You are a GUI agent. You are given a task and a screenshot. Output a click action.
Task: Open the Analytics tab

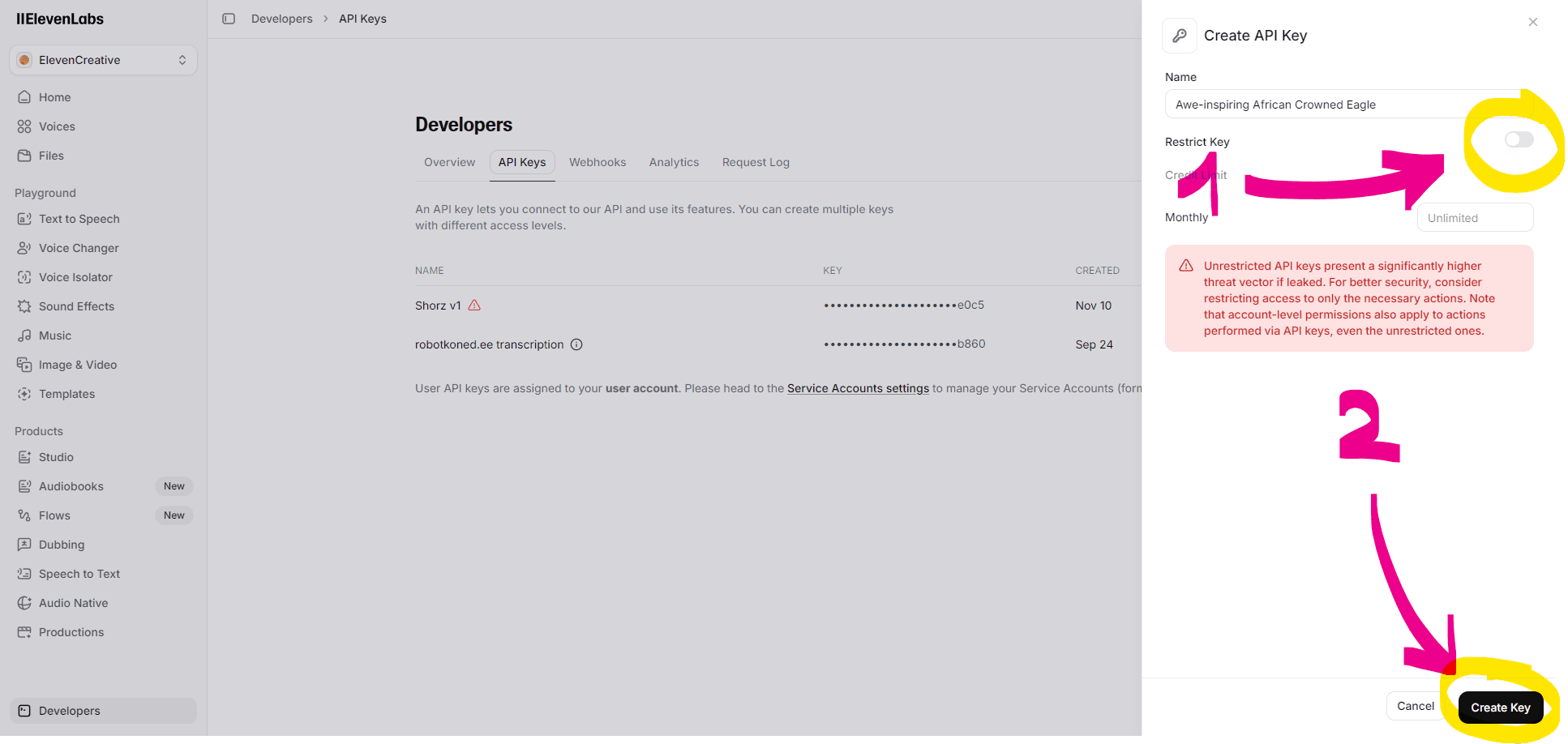(674, 162)
